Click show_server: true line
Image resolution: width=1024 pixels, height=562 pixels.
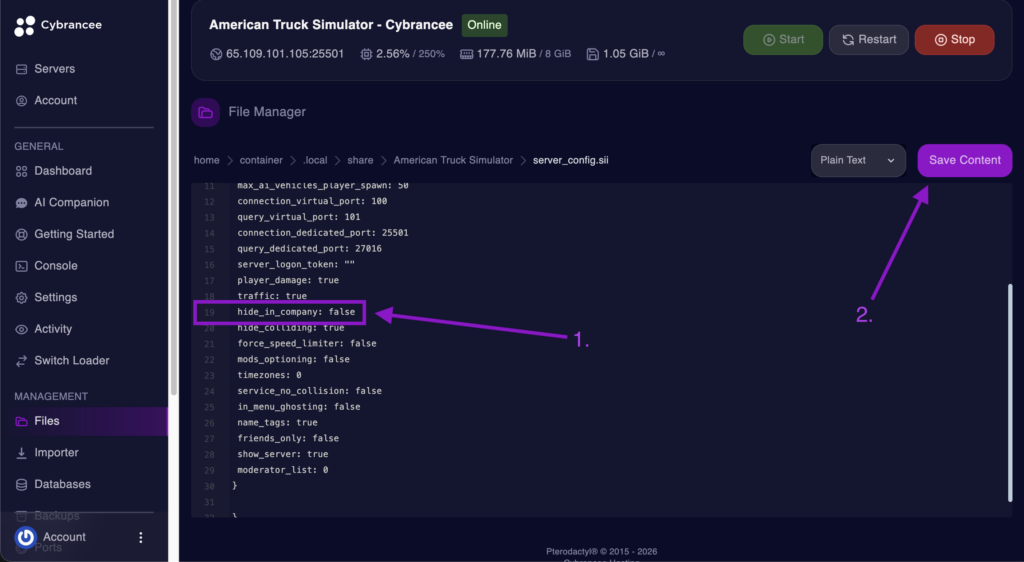[x=283, y=454]
